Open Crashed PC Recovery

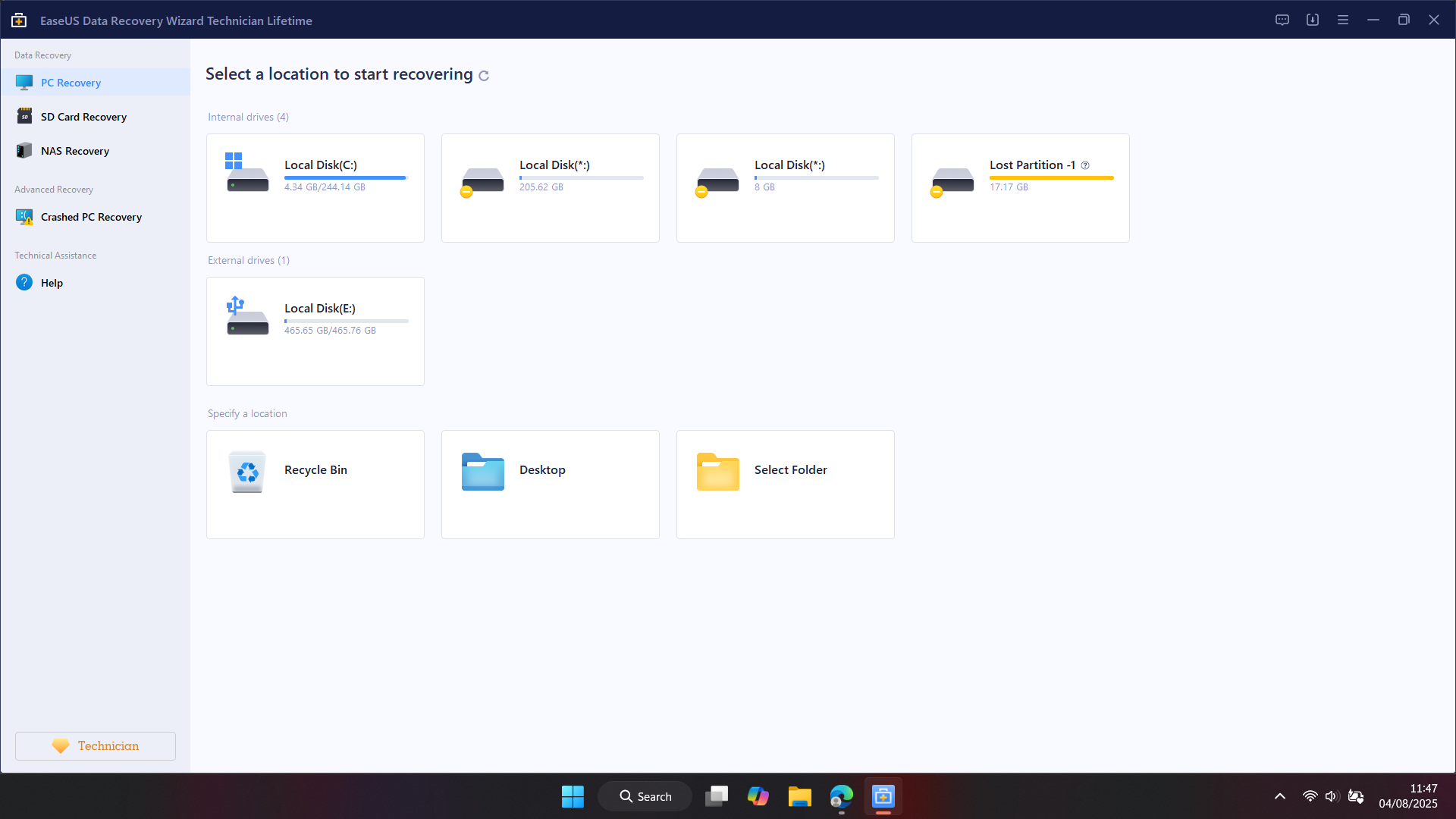tap(91, 217)
